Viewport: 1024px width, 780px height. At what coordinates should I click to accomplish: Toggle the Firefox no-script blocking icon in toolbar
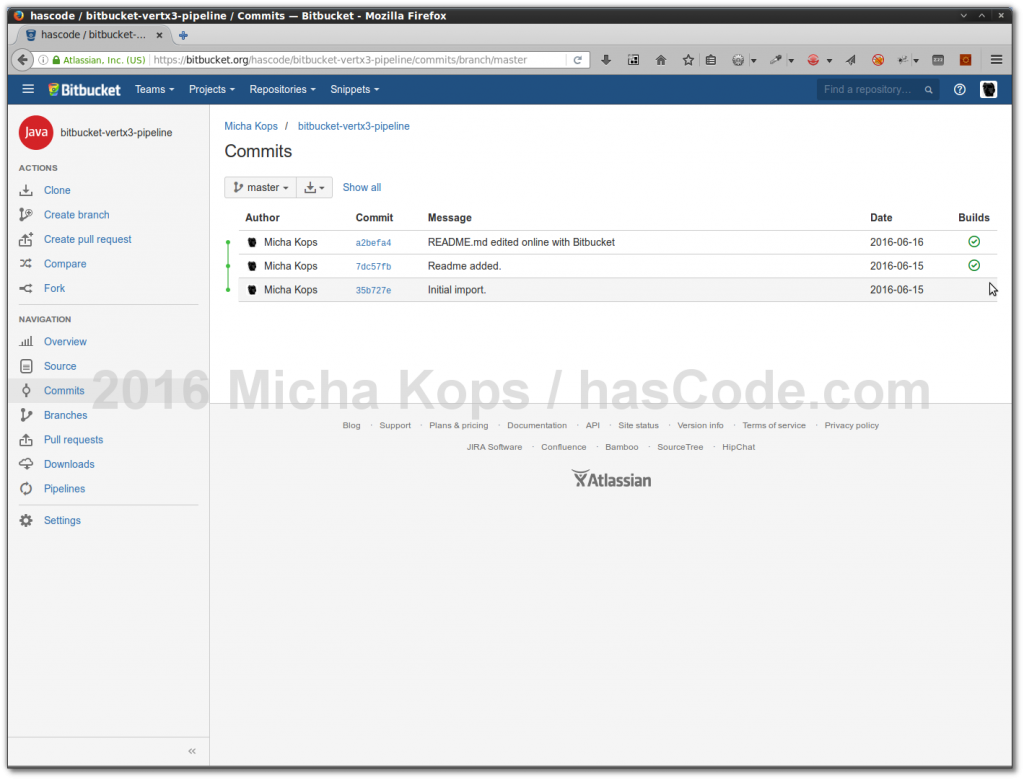pyautogui.click(x=877, y=60)
